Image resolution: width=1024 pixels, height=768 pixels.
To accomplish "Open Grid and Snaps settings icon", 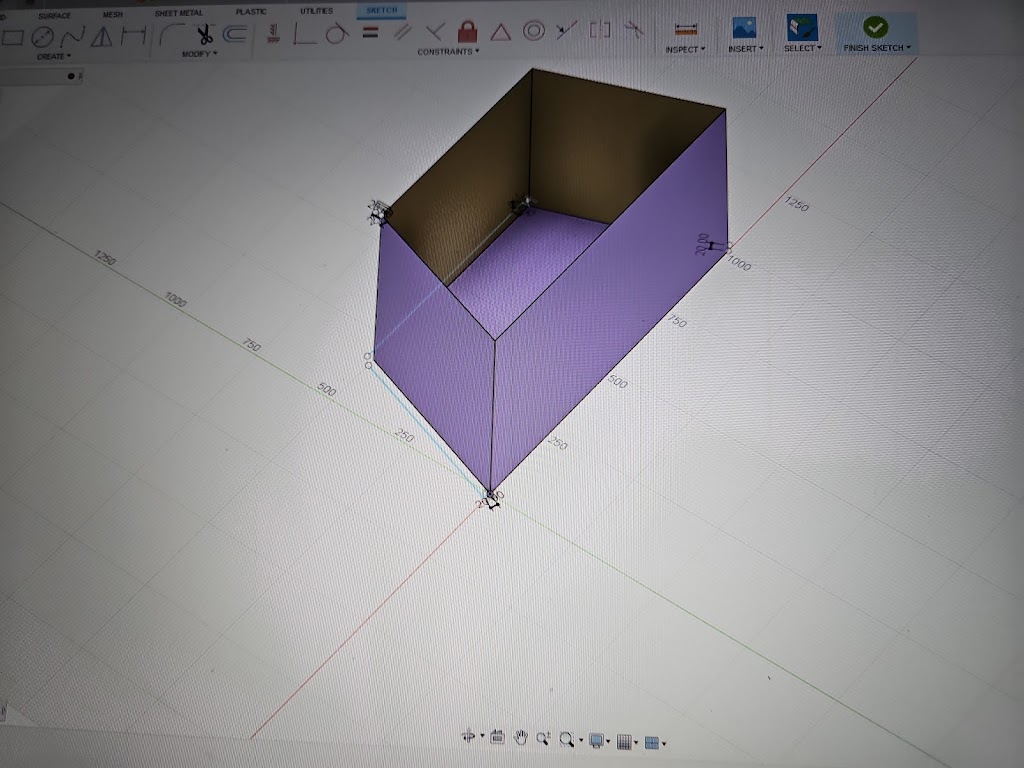I will (x=624, y=742).
